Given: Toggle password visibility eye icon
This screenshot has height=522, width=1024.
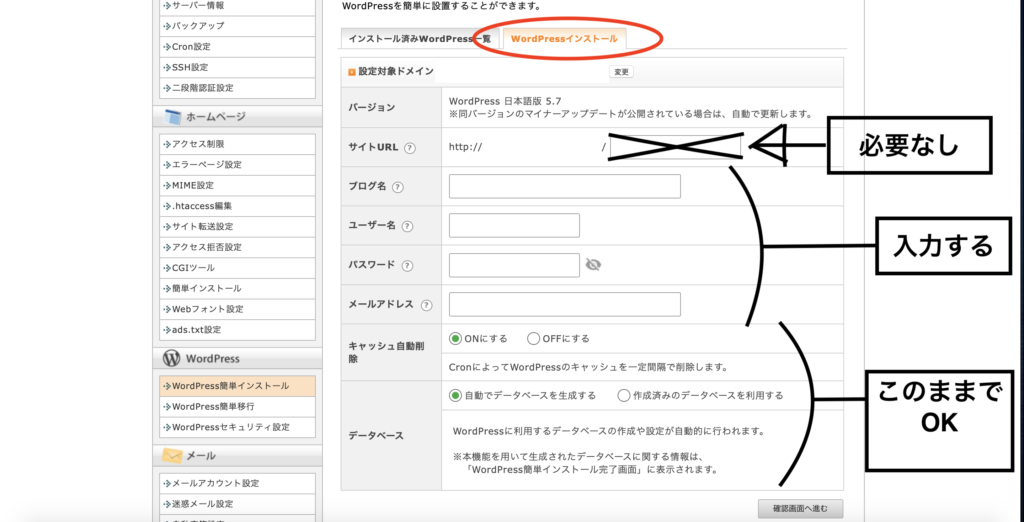Looking at the screenshot, I should (593, 265).
